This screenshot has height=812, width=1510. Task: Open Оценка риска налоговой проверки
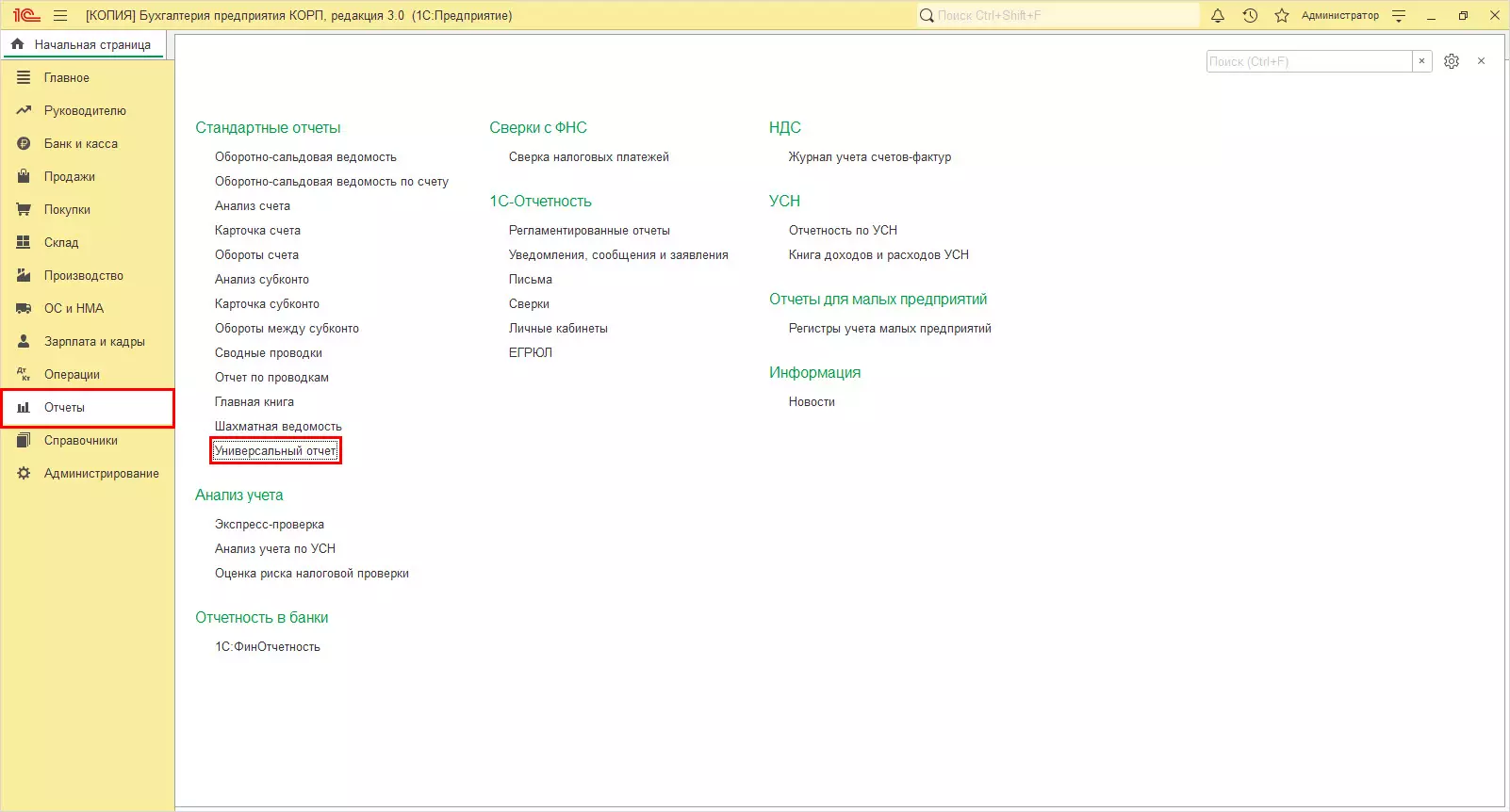[312, 573]
